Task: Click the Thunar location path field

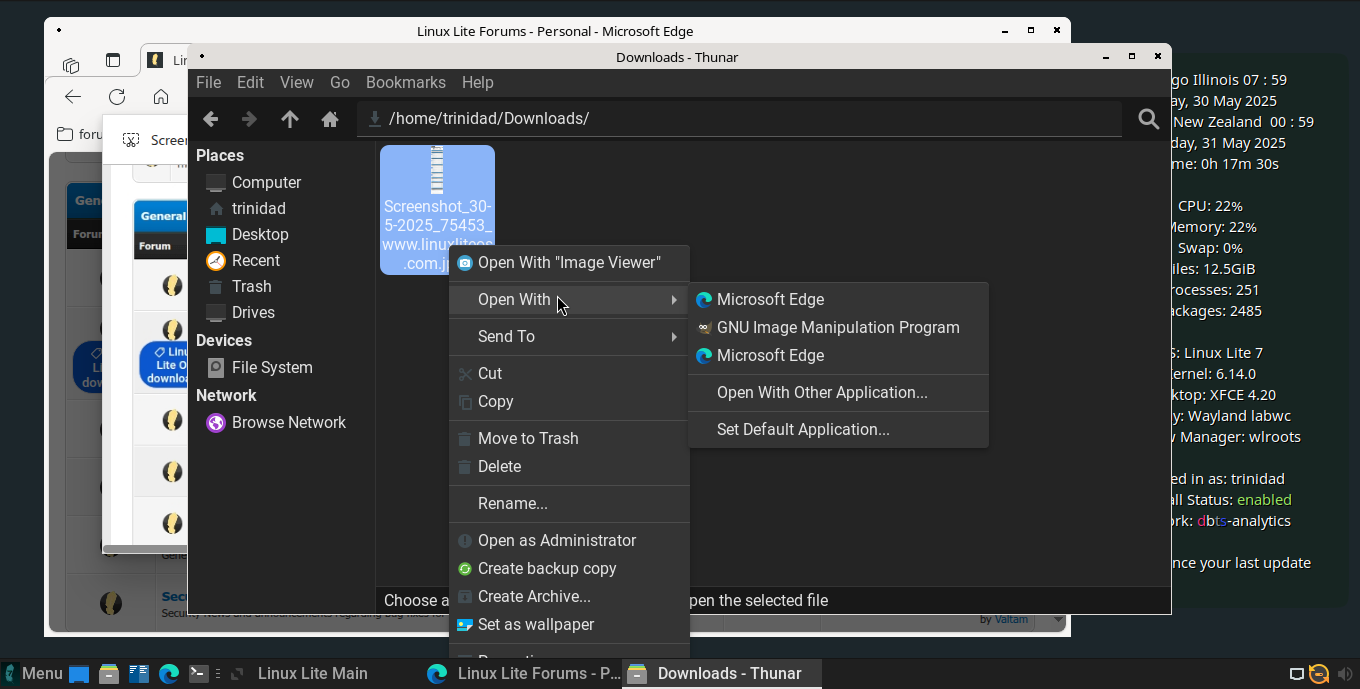Action: pyautogui.click(x=739, y=119)
